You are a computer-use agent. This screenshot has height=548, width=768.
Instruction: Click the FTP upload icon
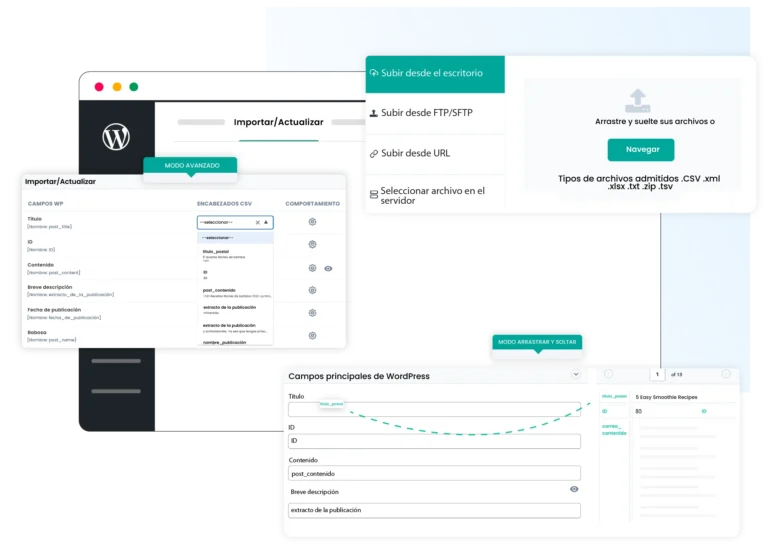pos(374,113)
